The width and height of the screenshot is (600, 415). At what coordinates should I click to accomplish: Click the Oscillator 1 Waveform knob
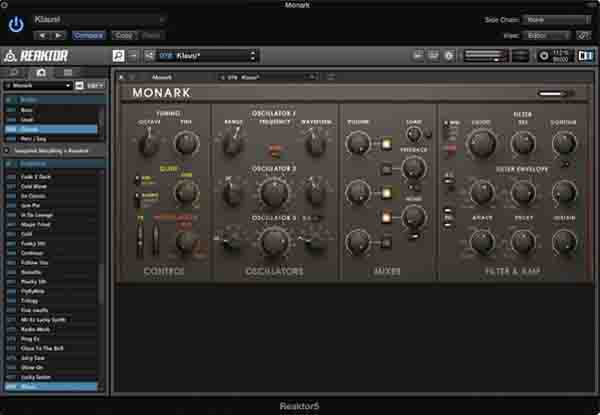tap(316, 142)
